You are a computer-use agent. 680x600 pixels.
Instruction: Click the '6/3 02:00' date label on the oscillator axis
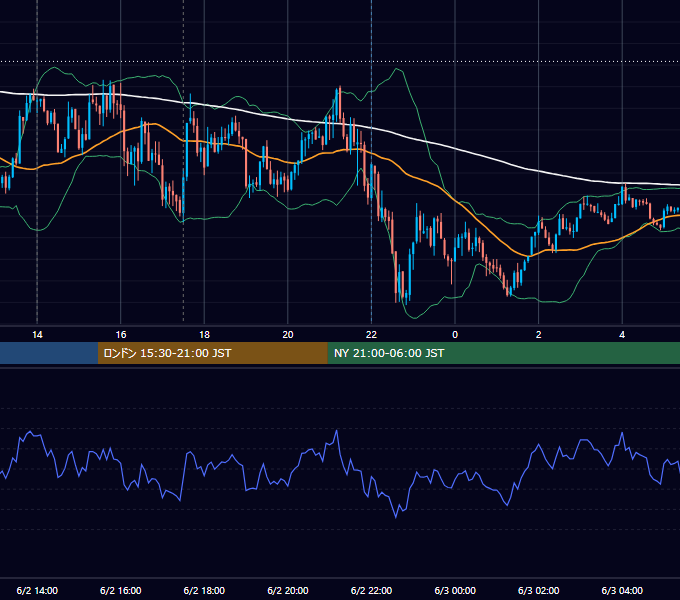(539, 590)
